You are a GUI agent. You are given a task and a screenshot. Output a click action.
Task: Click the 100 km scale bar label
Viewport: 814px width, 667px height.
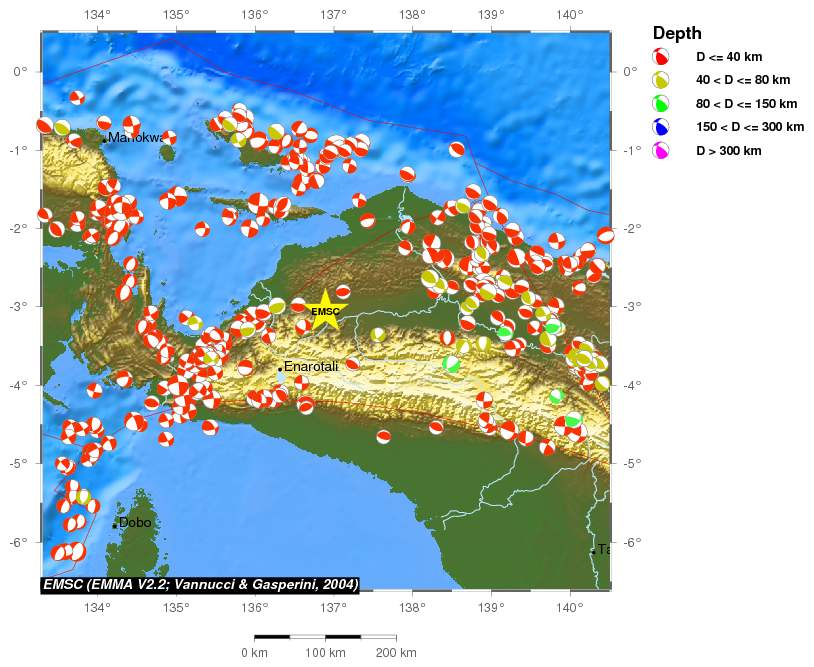pos(325,652)
